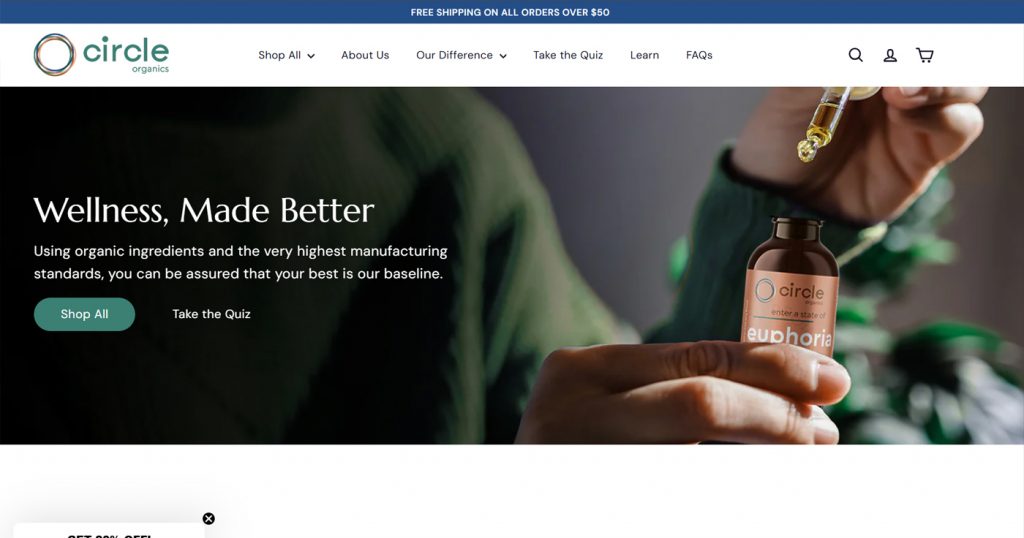Open the account profile icon
This screenshot has height=538, width=1024.
(x=890, y=55)
